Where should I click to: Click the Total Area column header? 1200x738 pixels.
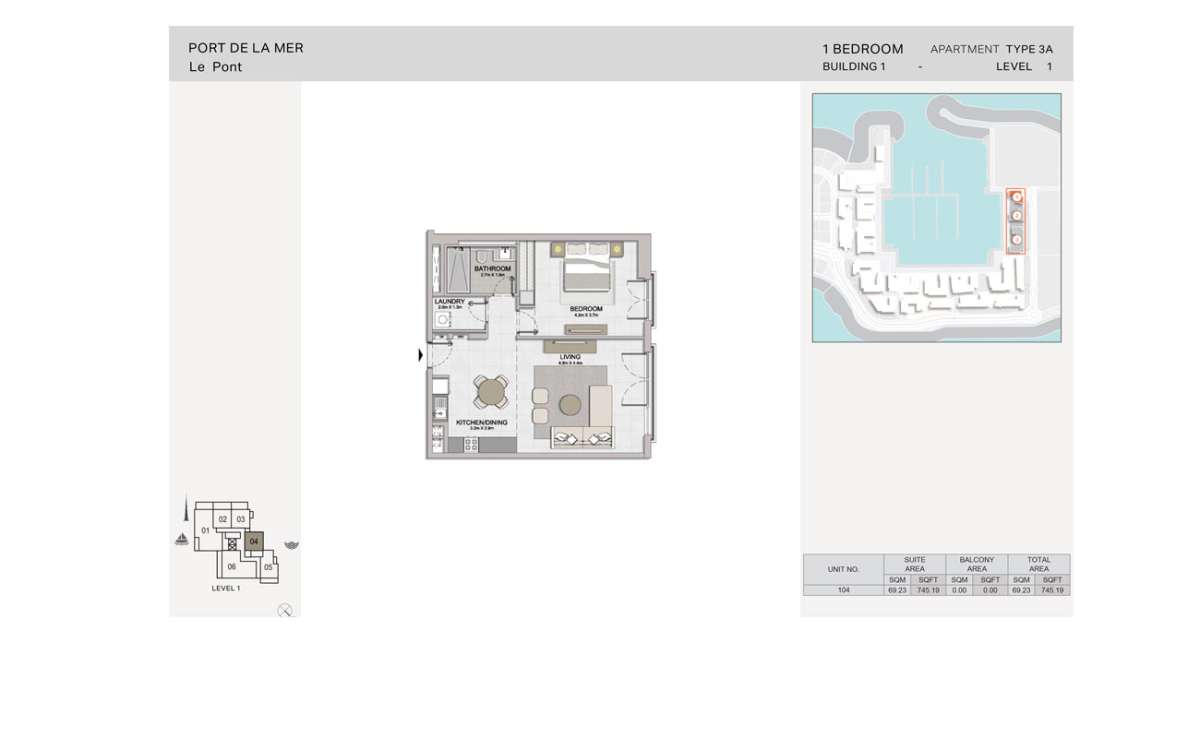(x=1038, y=564)
